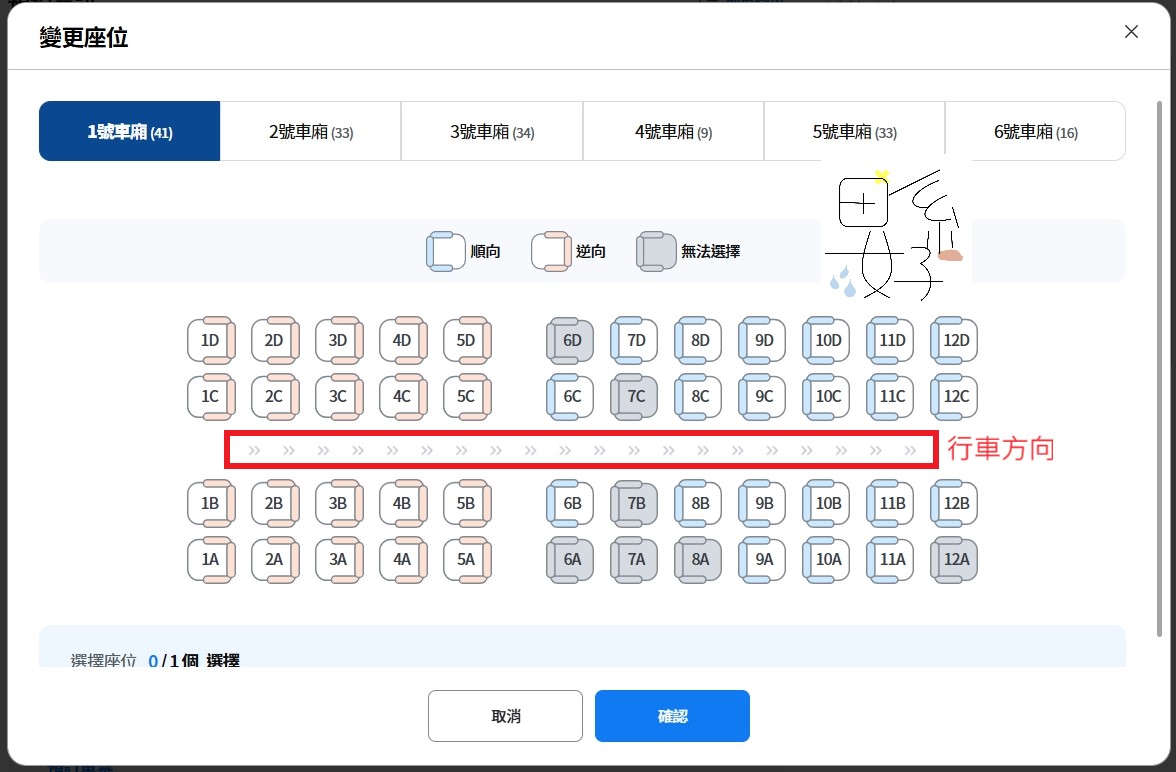The height and width of the screenshot is (772, 1176).
Task: Select seat 6C forward-facing
Action: pyautogui.click(x=570, y=396)
